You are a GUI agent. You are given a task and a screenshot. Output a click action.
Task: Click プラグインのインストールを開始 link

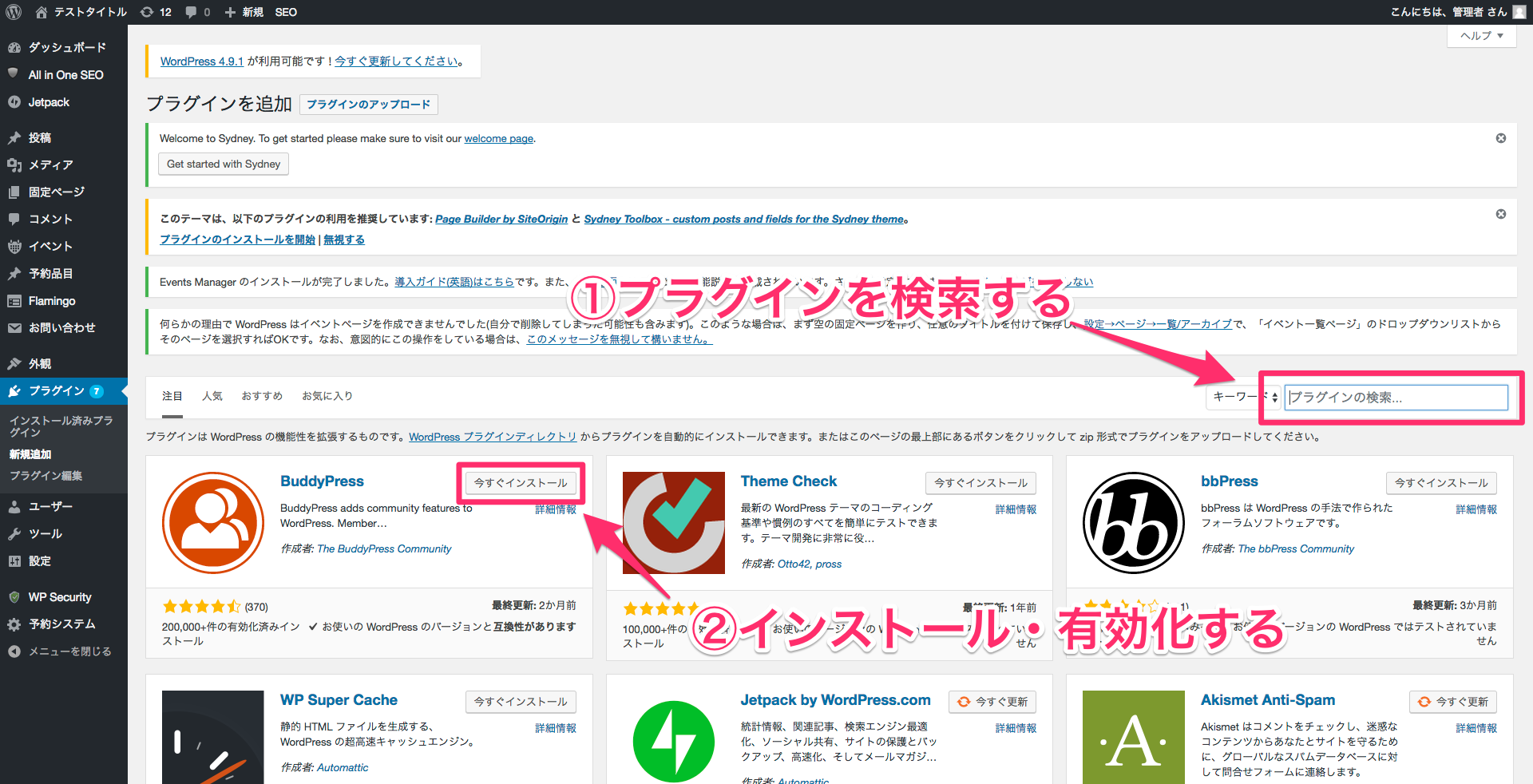click(x=238, y=240)
